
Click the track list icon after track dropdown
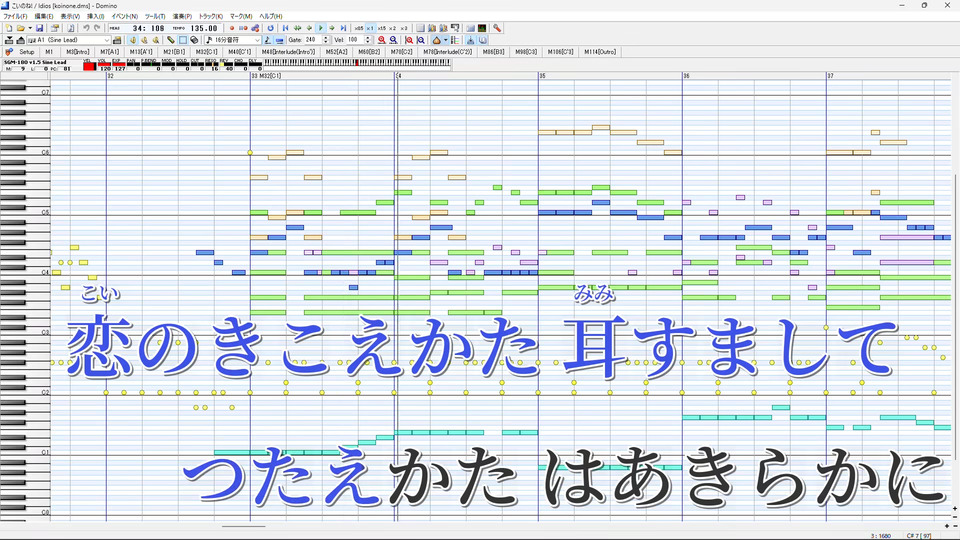(x=117, y=40)
